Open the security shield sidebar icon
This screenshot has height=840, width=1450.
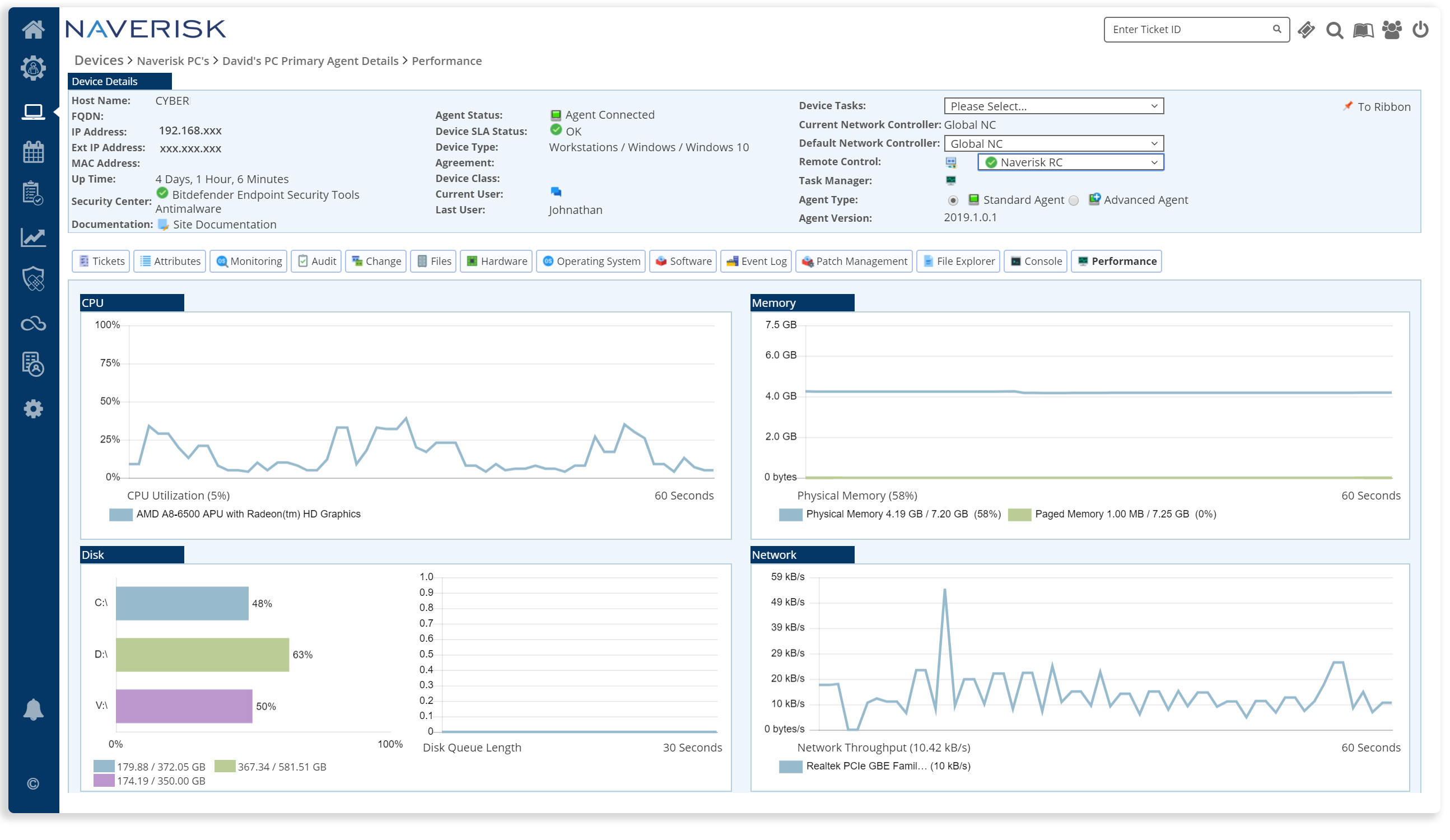pos(34,279)
